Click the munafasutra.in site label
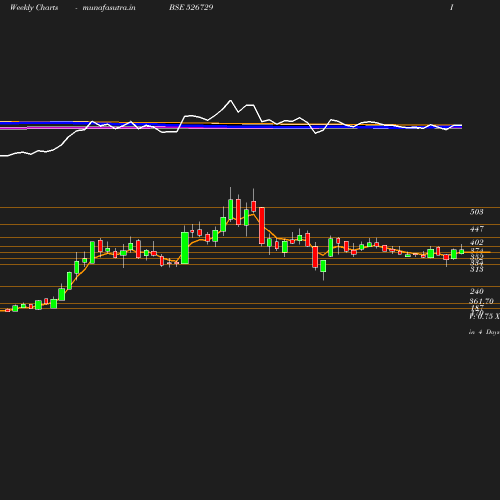The image size is (500, 500). click(x=109, y=7)
